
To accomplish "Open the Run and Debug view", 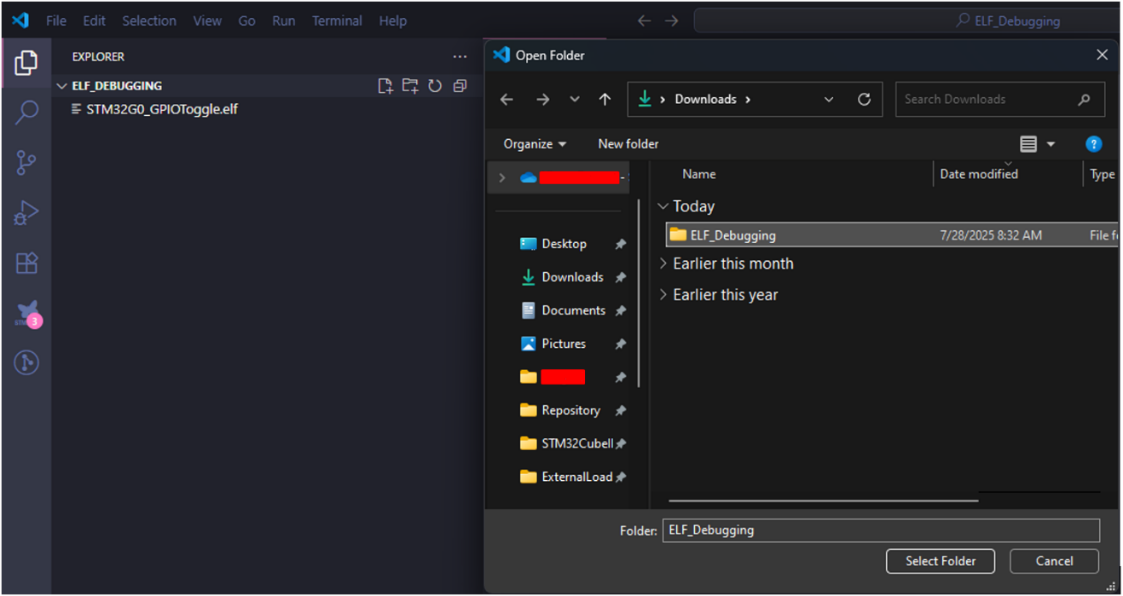I will [25, 212].
